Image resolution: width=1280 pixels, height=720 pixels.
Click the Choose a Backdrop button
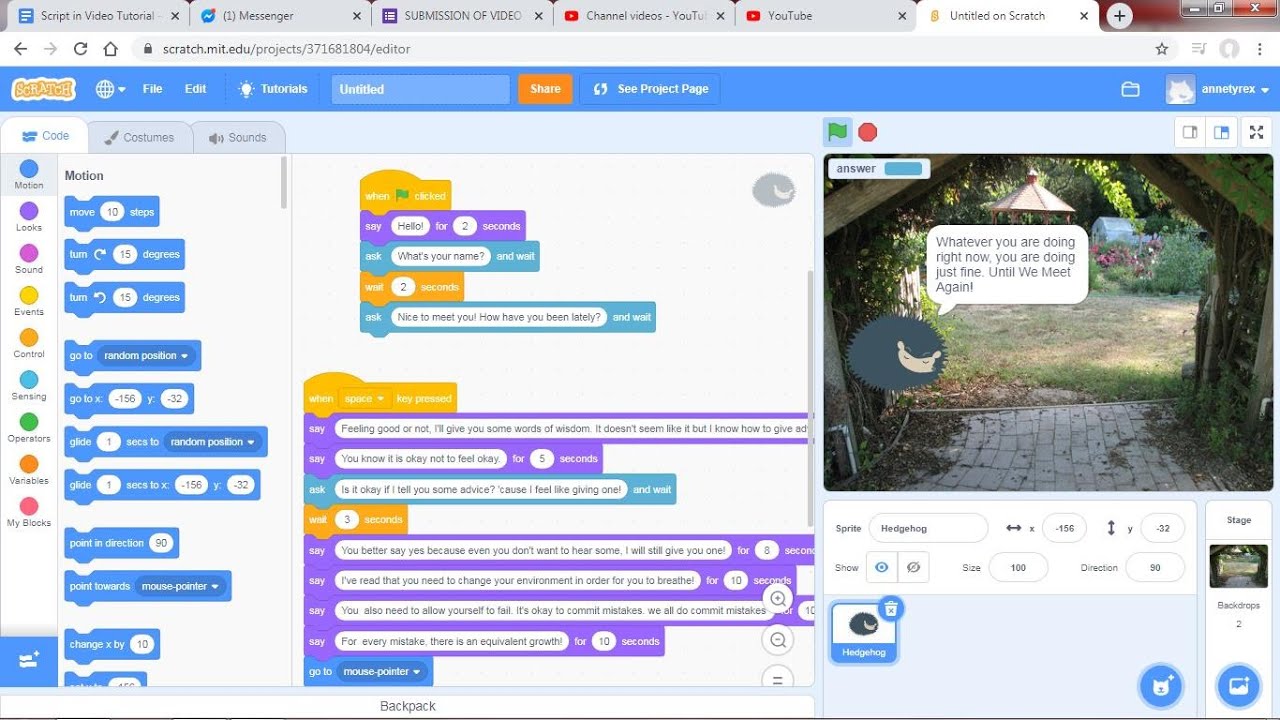pyautogui.click(x=1238, y=685)
